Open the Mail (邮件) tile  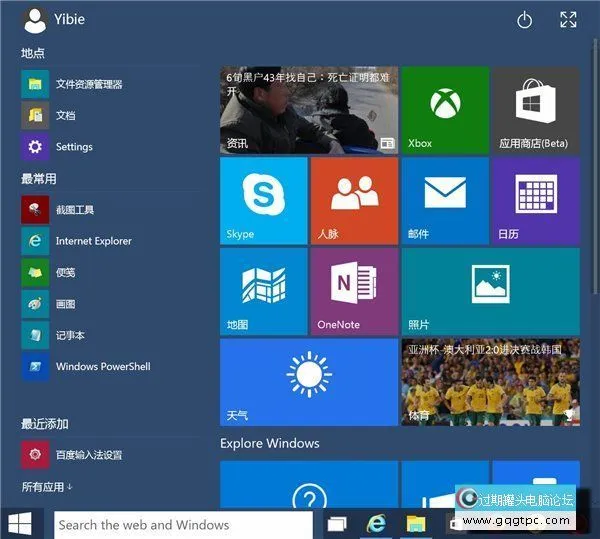pyautogui.click(x=444, y=200)
